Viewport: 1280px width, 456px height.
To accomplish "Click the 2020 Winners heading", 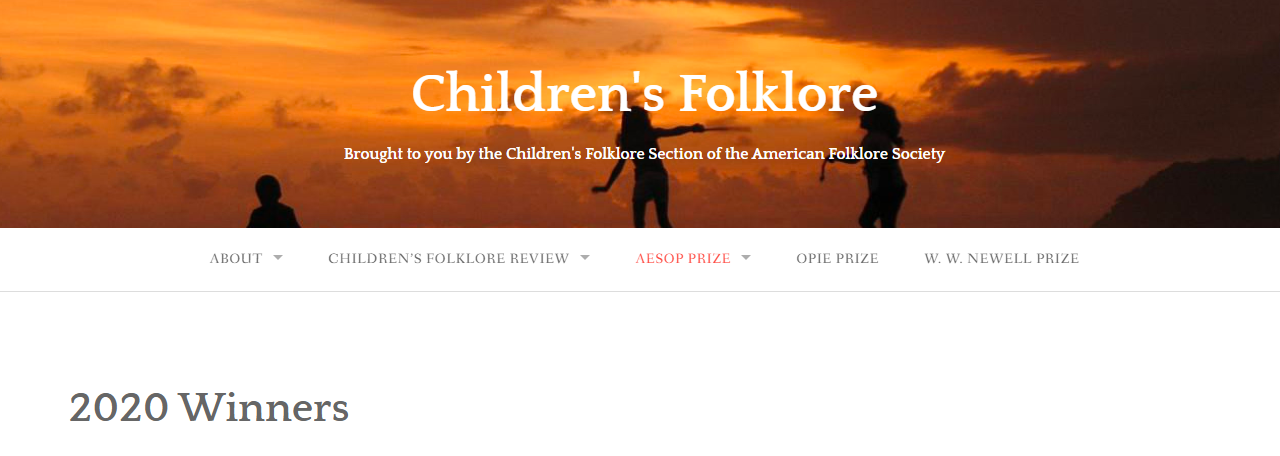I will 209,408.
